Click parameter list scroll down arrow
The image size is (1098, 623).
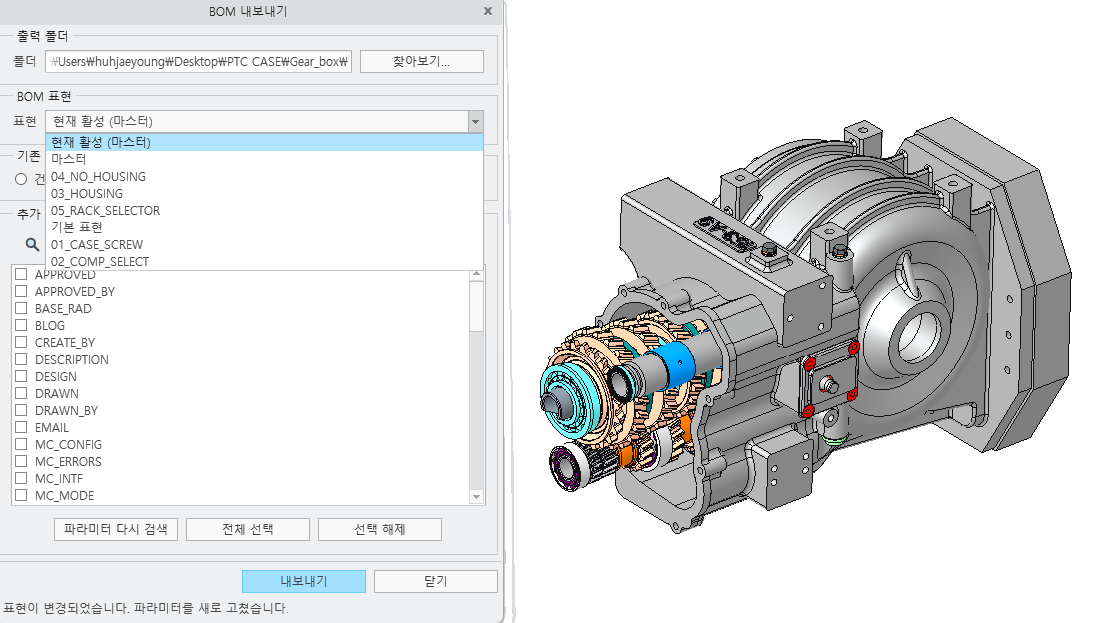point(477,497)
